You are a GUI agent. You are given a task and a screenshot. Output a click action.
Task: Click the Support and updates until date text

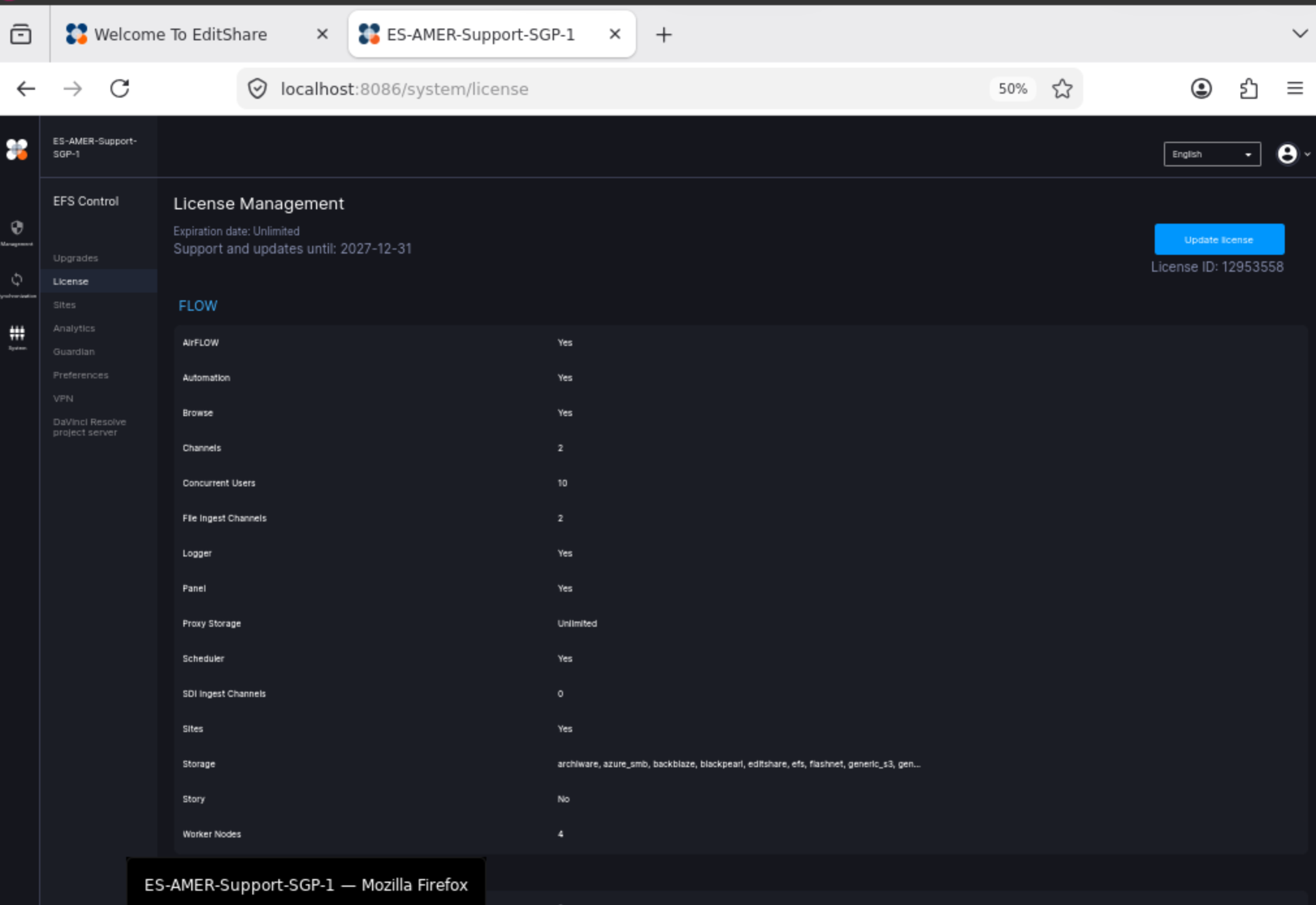[x=293, y=249]
